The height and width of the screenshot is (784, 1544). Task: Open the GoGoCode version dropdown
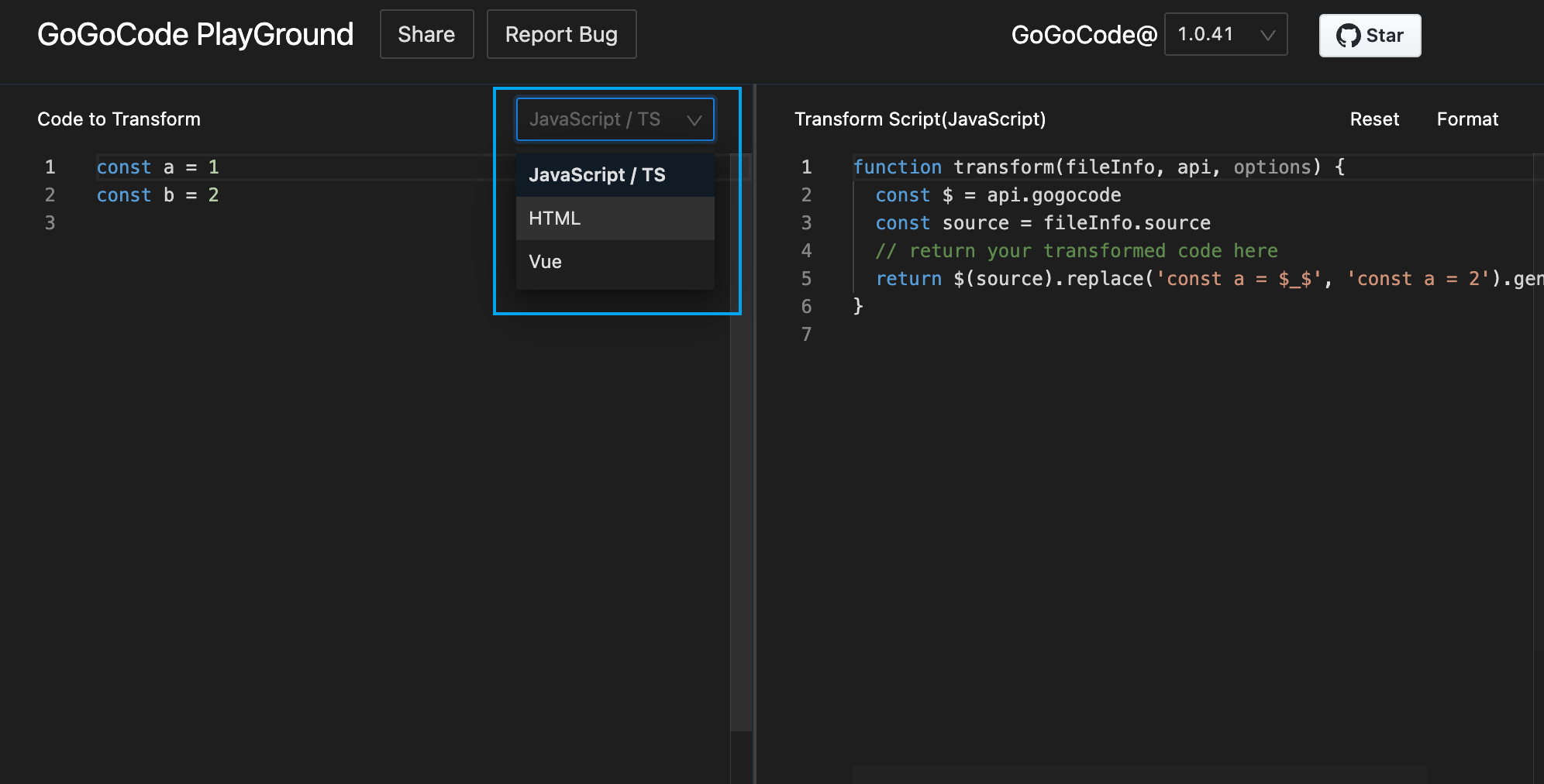(x=1225, y=34)
